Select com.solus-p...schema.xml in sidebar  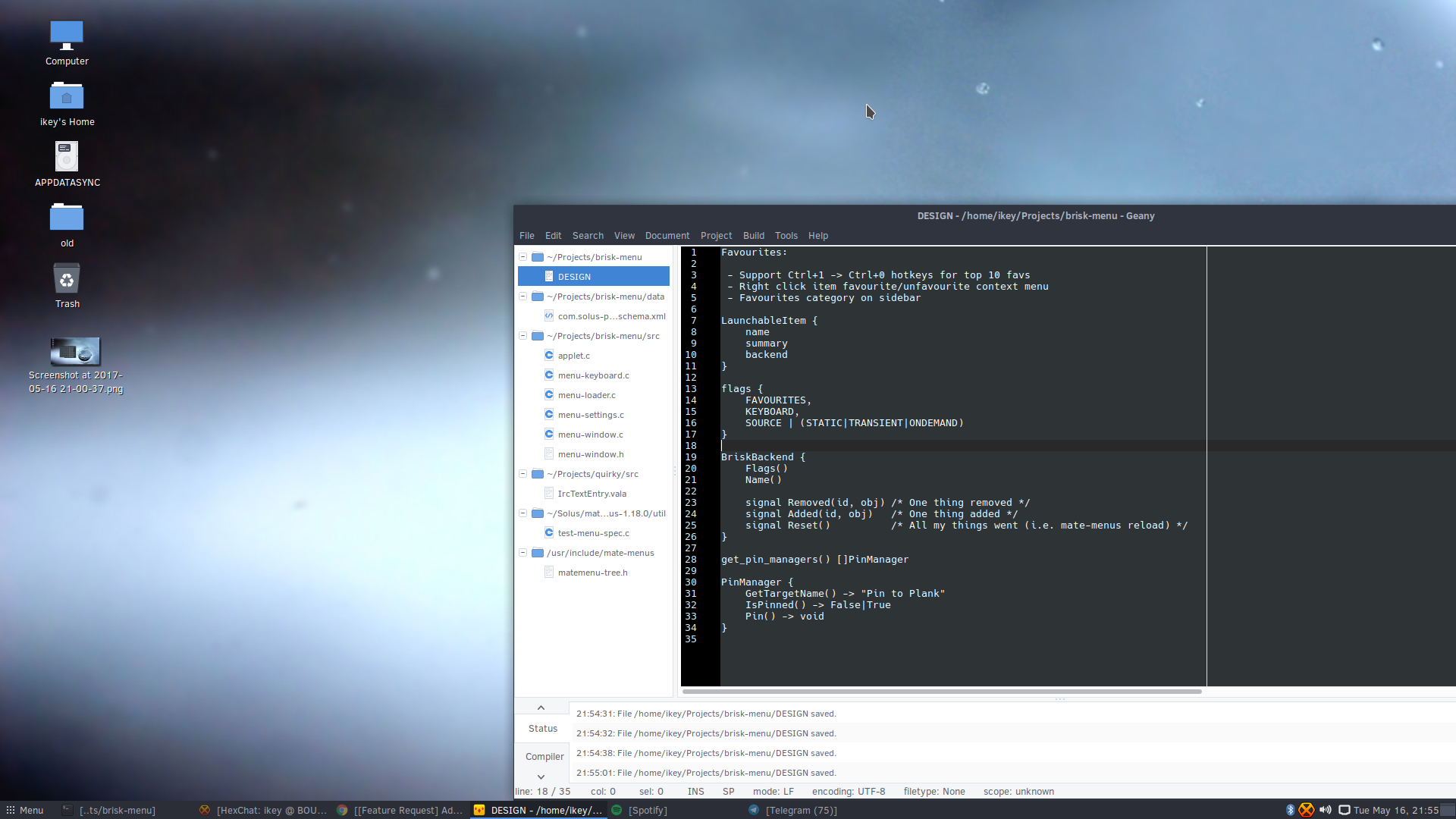click(593, 316)
